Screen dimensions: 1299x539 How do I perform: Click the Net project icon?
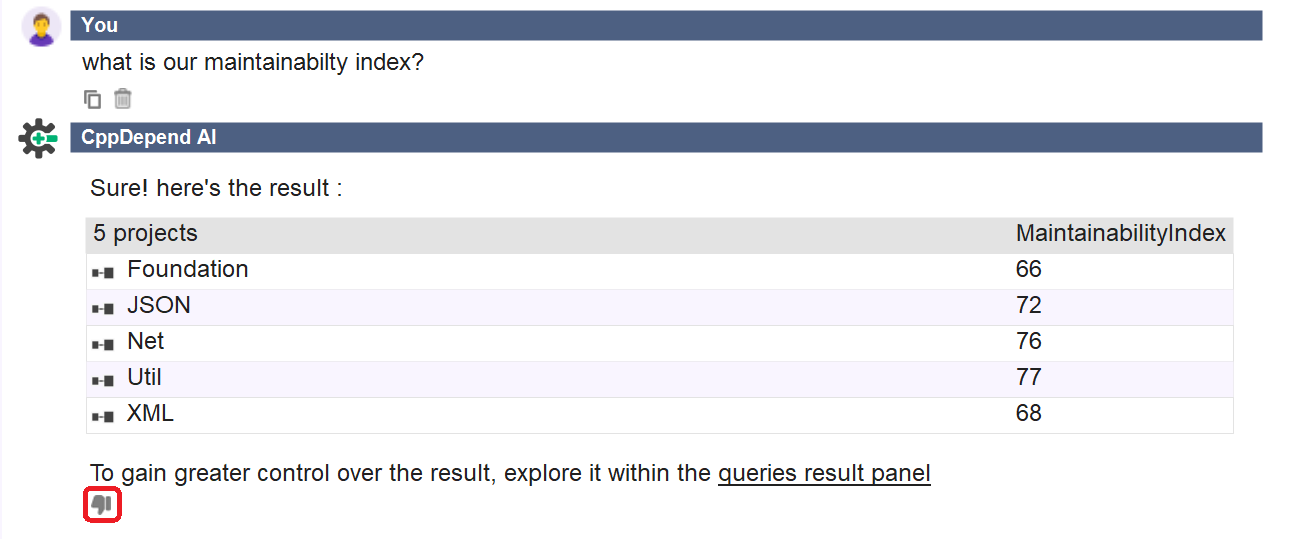[103, 344]
